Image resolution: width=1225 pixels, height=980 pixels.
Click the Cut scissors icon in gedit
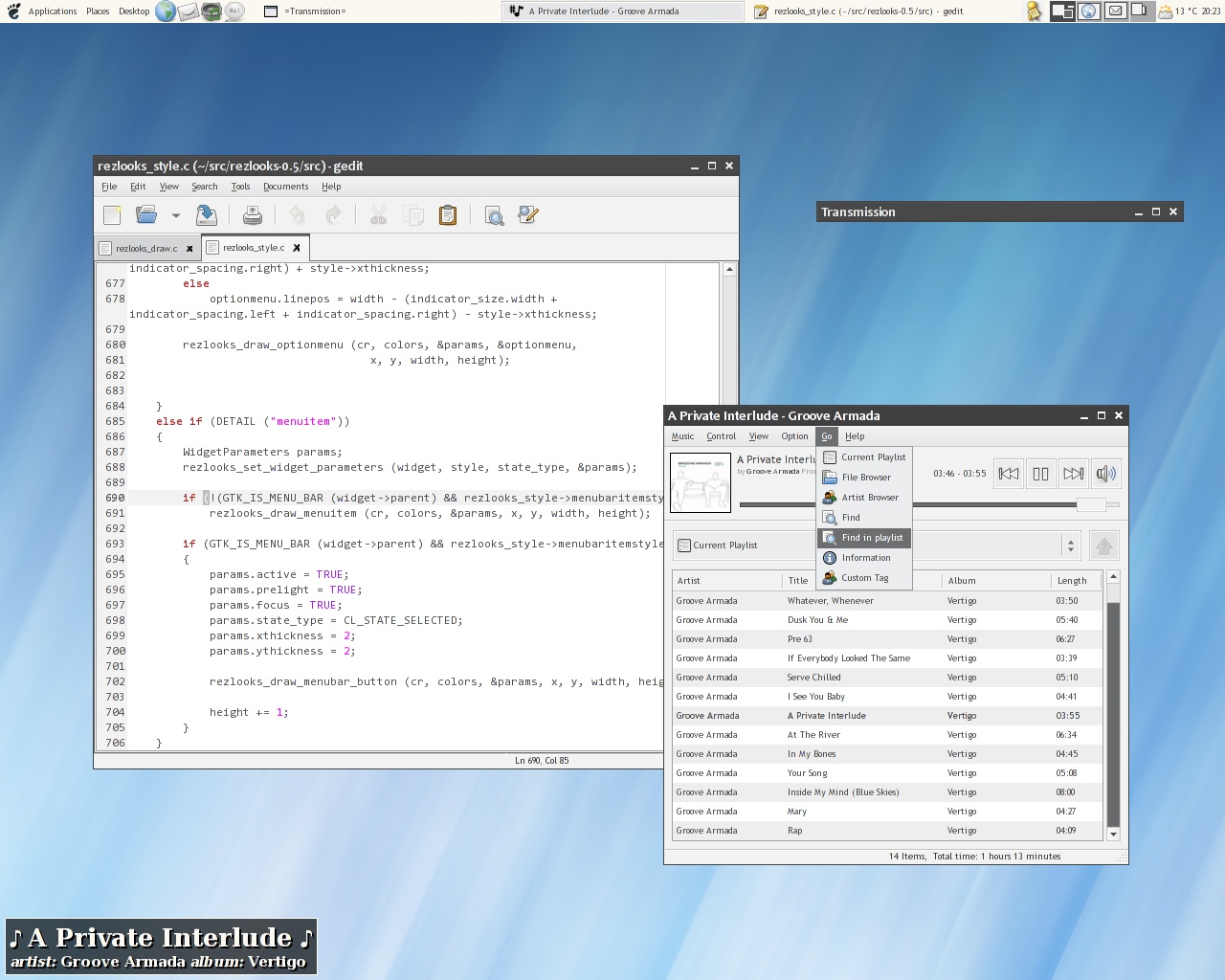379,215
